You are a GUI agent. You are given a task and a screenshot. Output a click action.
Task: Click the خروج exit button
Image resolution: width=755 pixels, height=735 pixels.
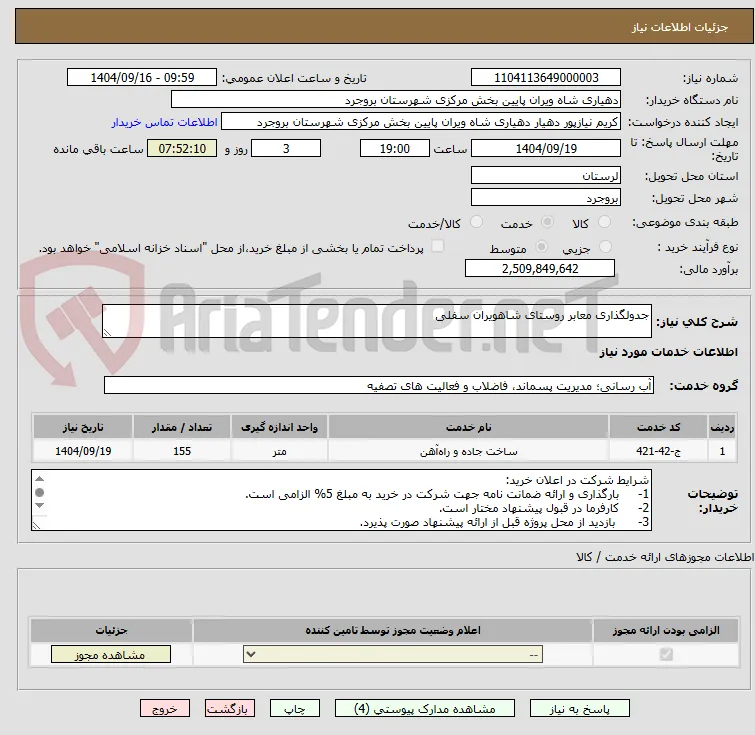165,709
